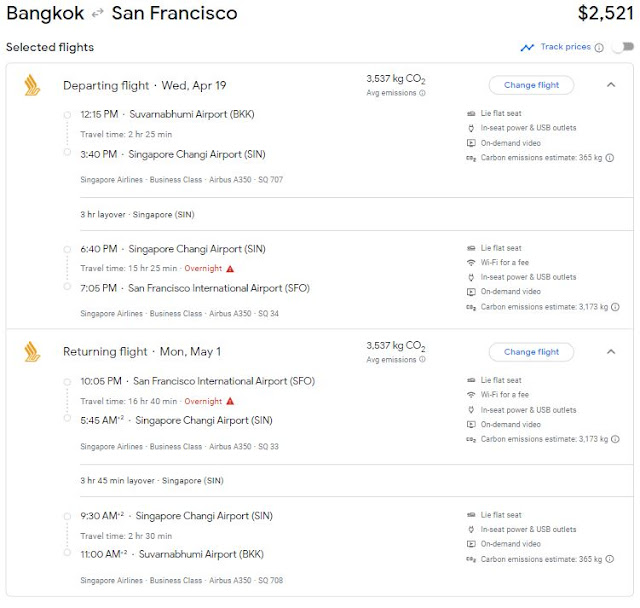This screenshot has width=640, height=608.
Task: Click the power outlet icon for SQ 707
Action: (471, 128)
